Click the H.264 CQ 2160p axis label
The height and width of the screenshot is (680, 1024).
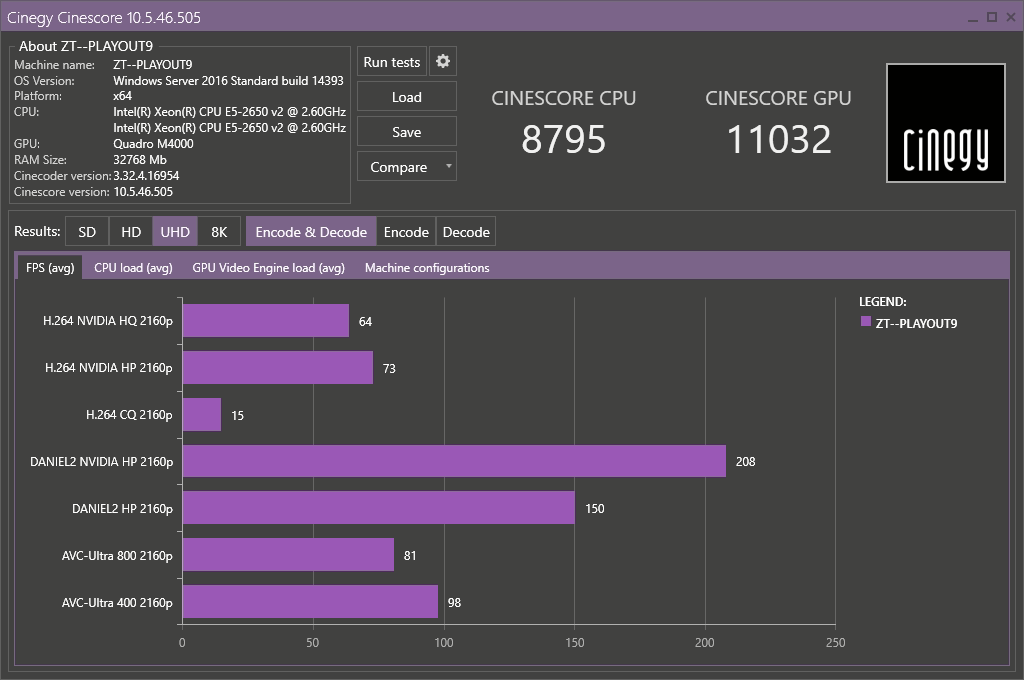(129, 415)
